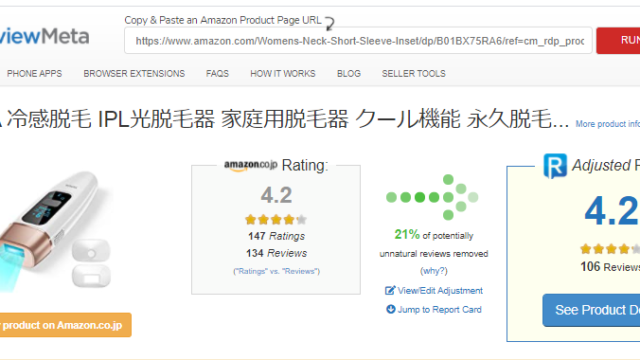This screenshot has height=360, width=640.
Task: Click the green dotted arrow graphic
Action: point(432,197)
